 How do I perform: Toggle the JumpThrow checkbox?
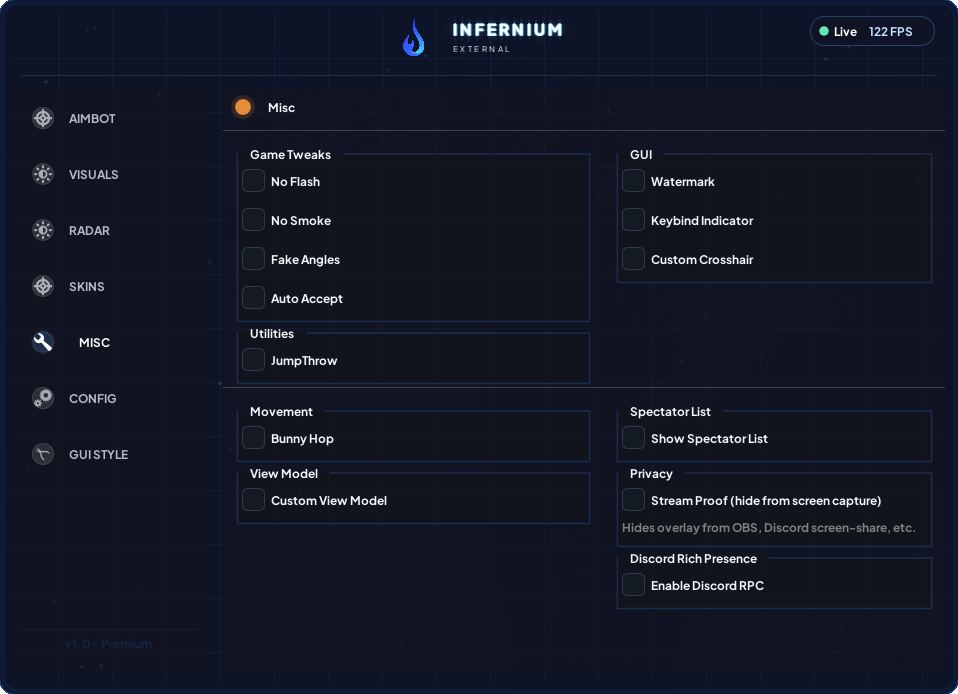tap(253, 360)
